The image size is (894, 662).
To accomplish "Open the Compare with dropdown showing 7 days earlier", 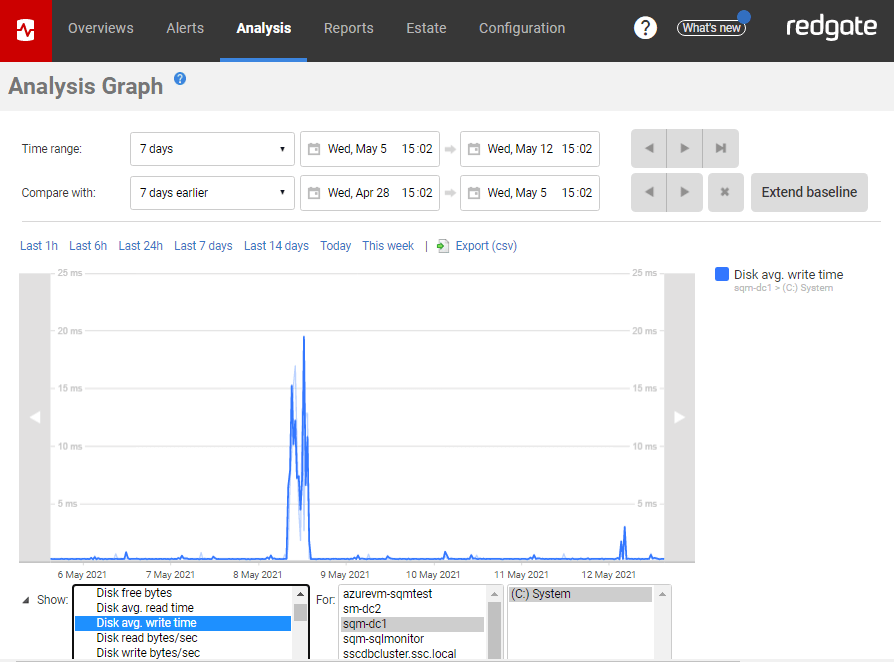I will 212,192.
